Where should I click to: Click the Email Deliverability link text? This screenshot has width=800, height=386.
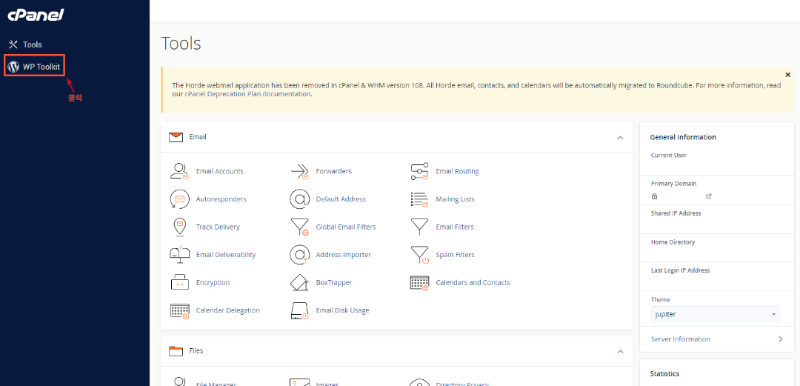coord(226,254)
